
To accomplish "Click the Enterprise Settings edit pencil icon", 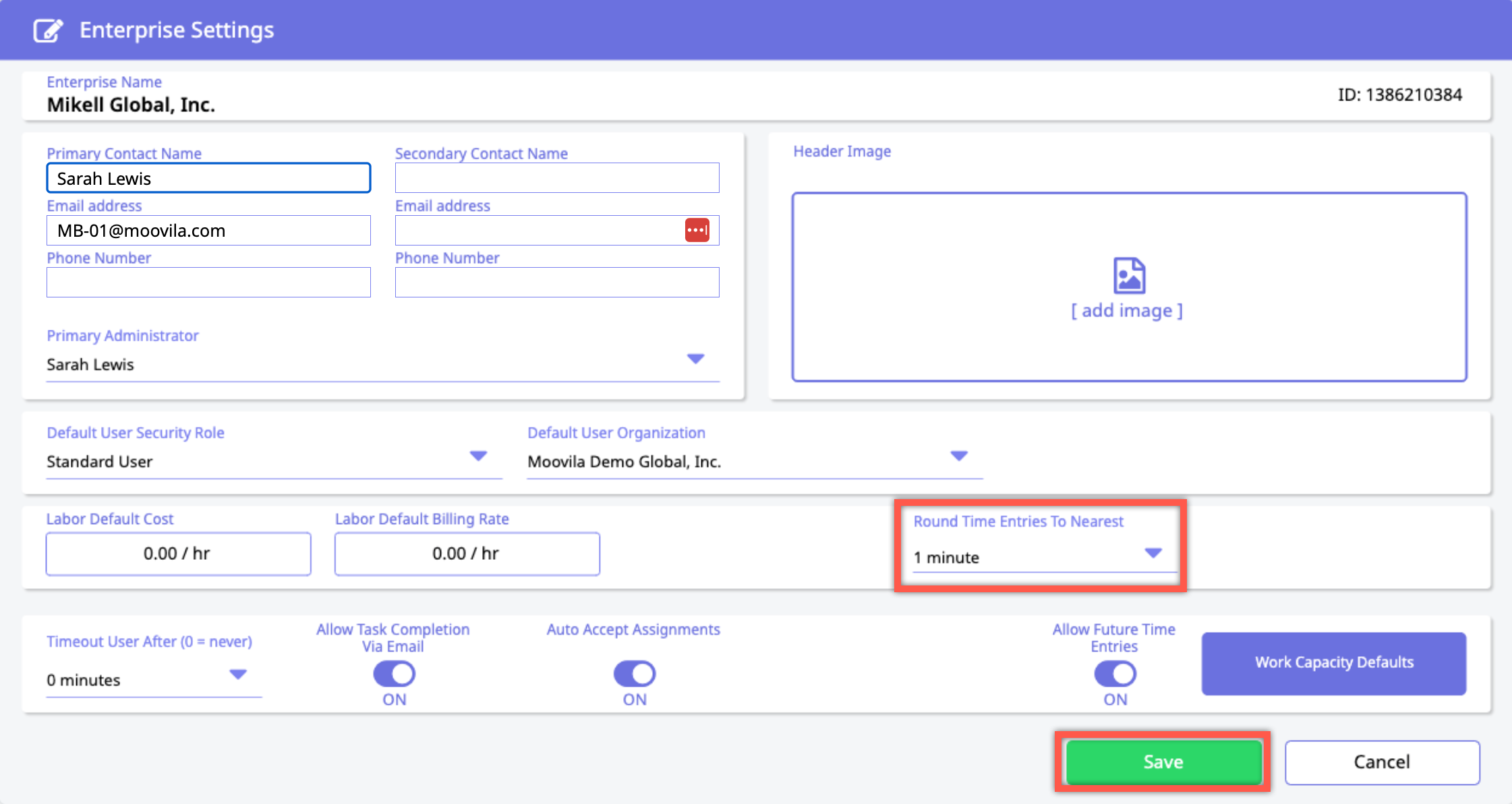I will point(48,30).
